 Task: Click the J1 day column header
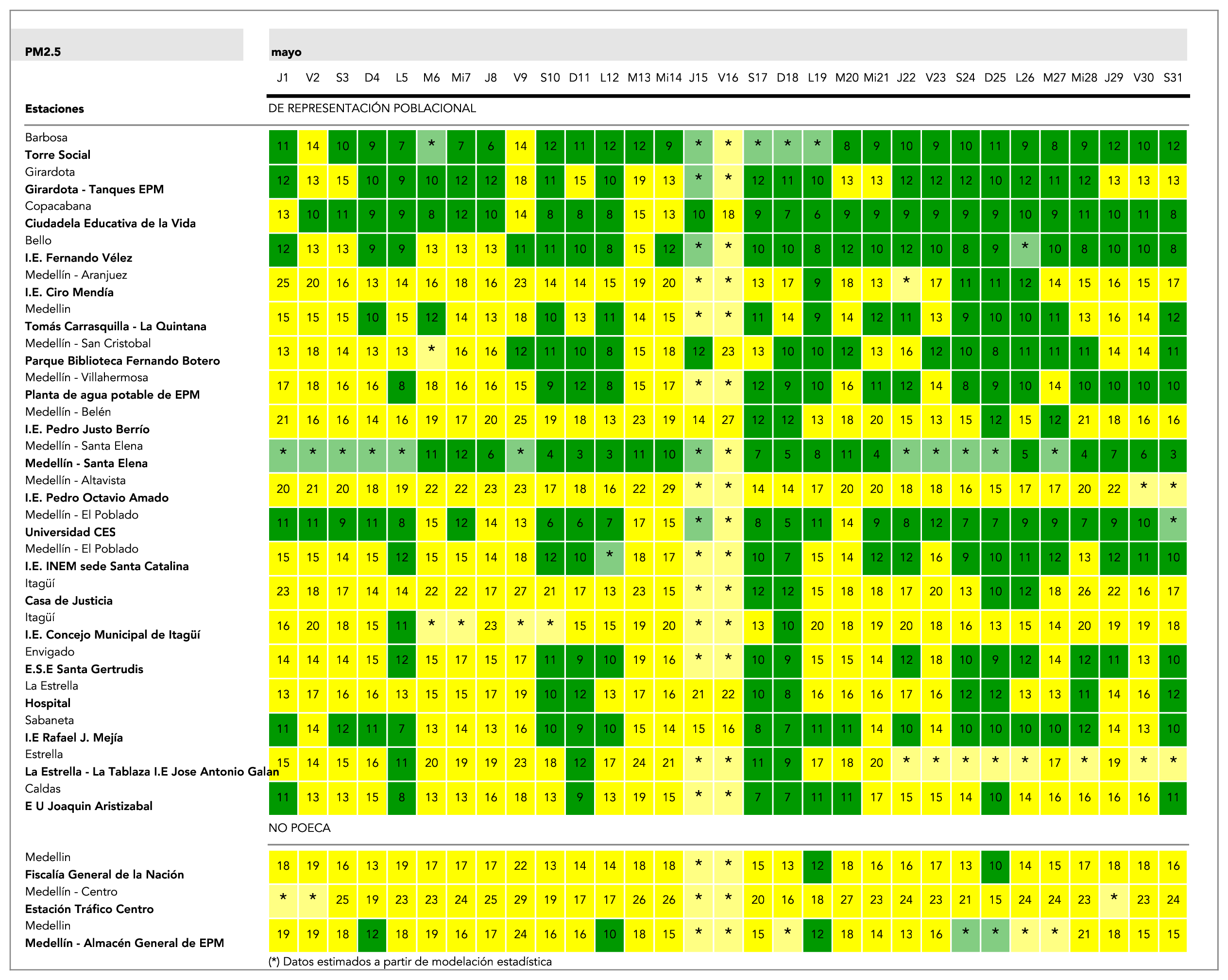[x=283, y=78]
